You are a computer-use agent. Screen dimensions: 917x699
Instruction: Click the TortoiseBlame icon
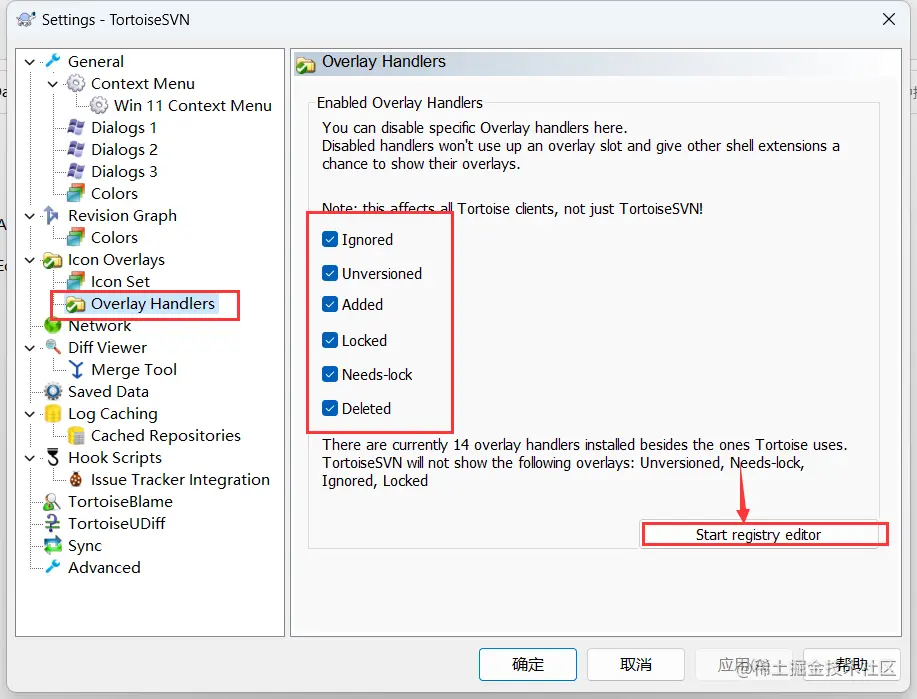coord(52,502)
